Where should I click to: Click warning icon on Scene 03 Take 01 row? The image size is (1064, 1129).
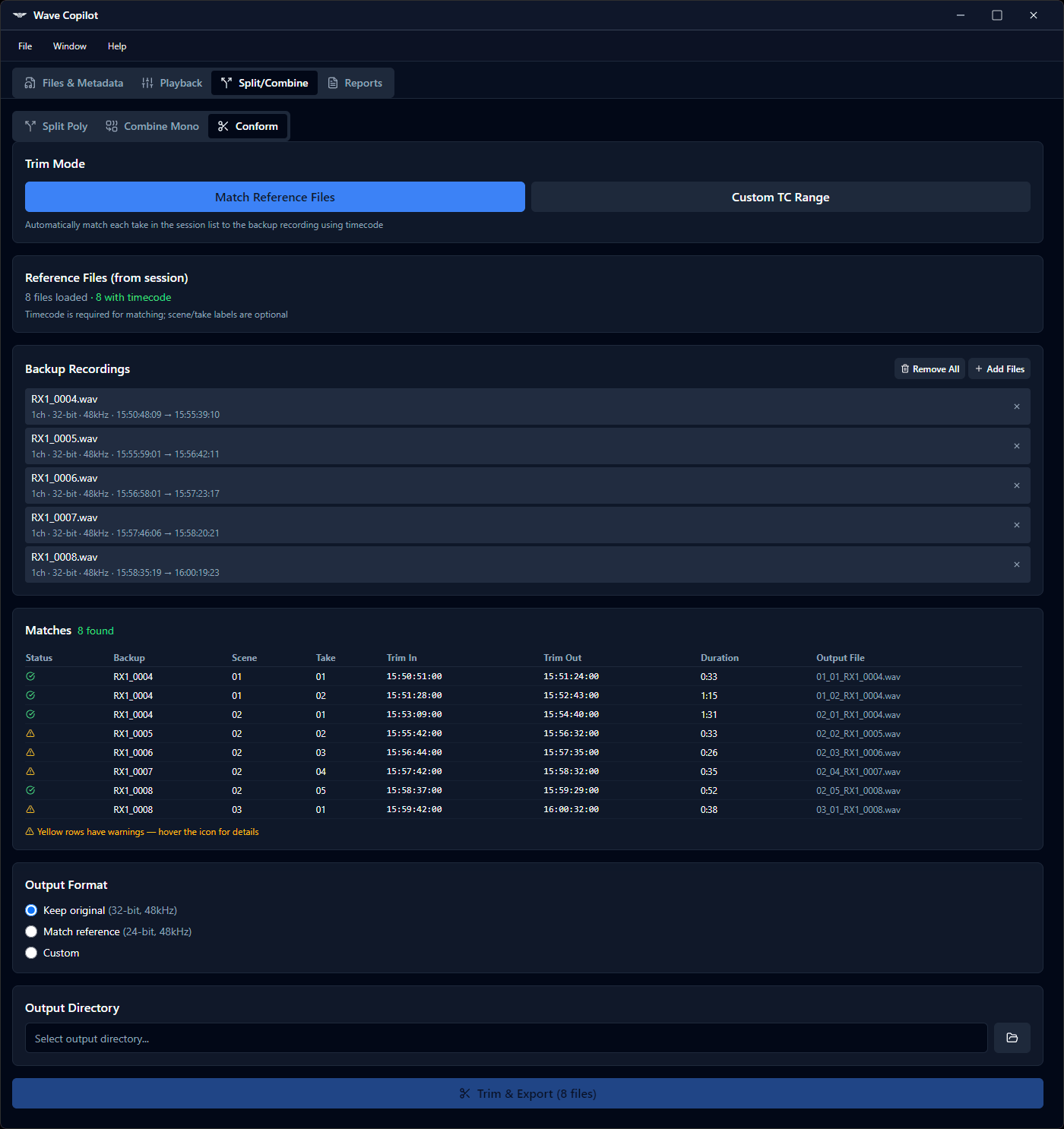click(x=30, y=809)
